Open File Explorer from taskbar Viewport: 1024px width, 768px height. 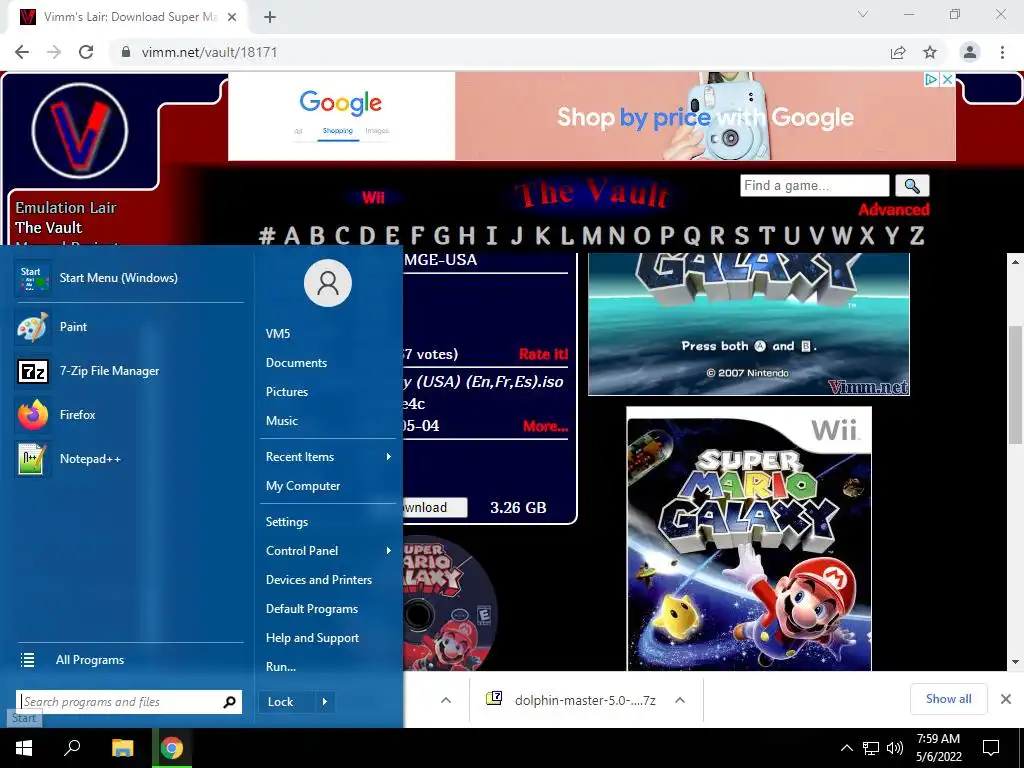click(x=122, y=748)
